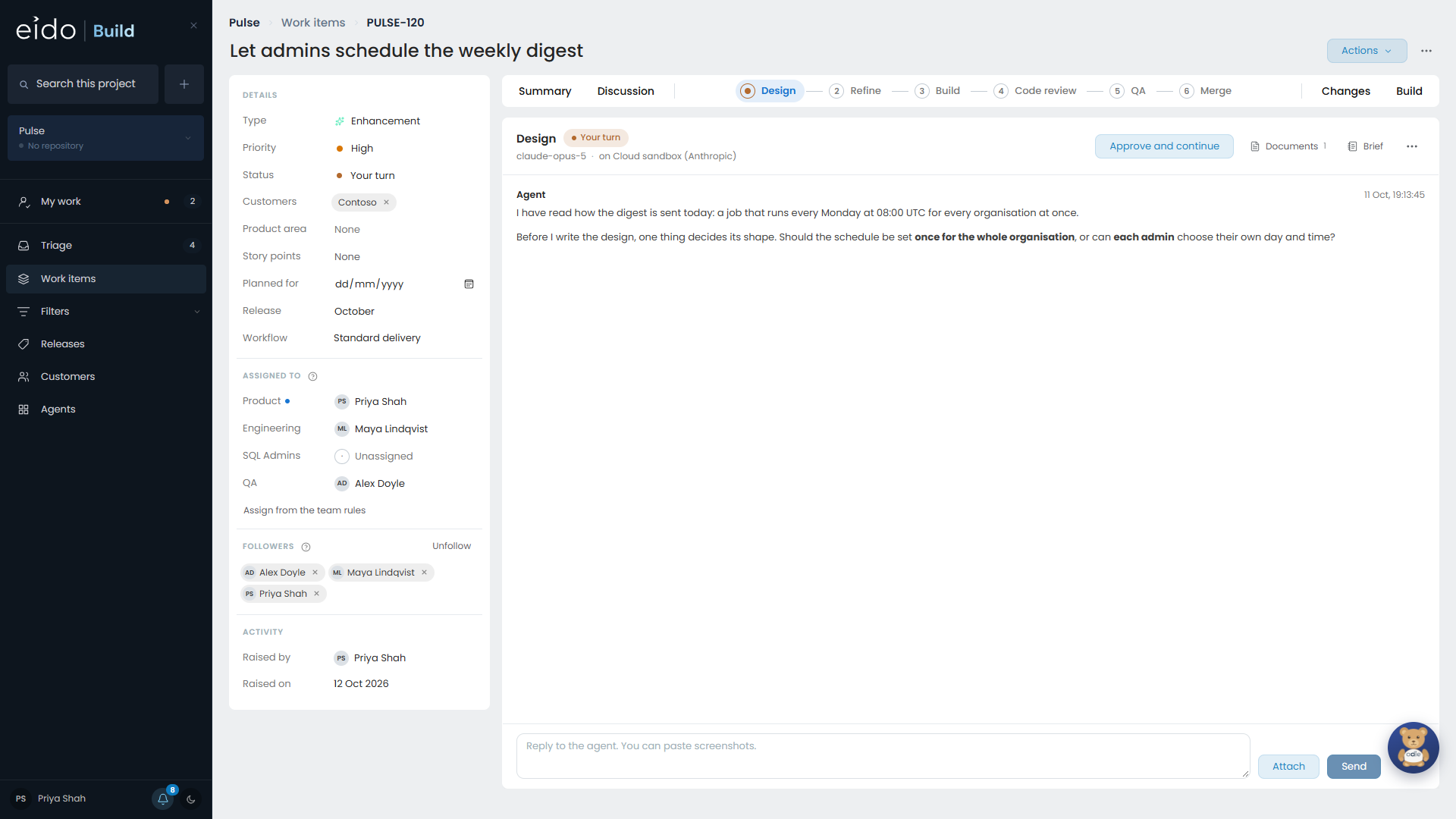Click the Attach button
This screenshot has height=819, width=1456.
coord(1288,767)
